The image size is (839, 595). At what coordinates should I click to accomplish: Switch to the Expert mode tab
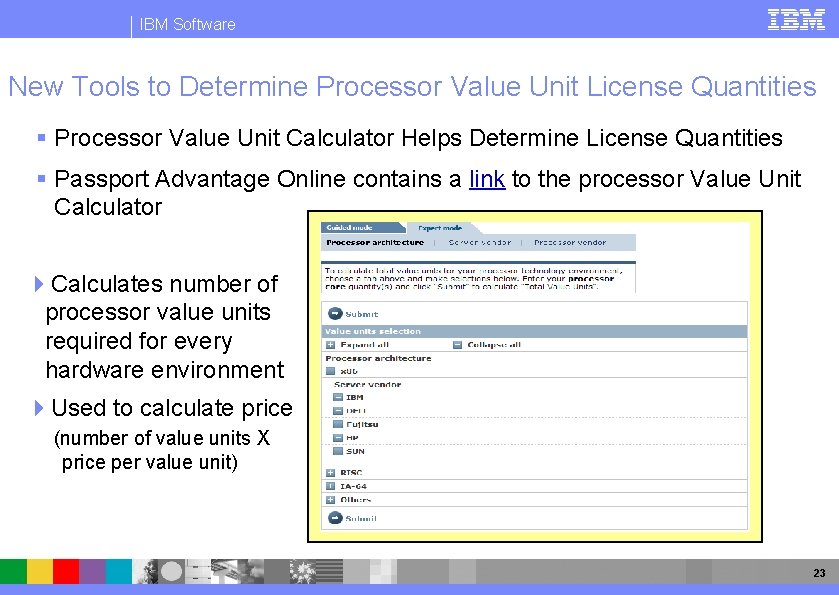pyautogui.click(x=440, y=228)
